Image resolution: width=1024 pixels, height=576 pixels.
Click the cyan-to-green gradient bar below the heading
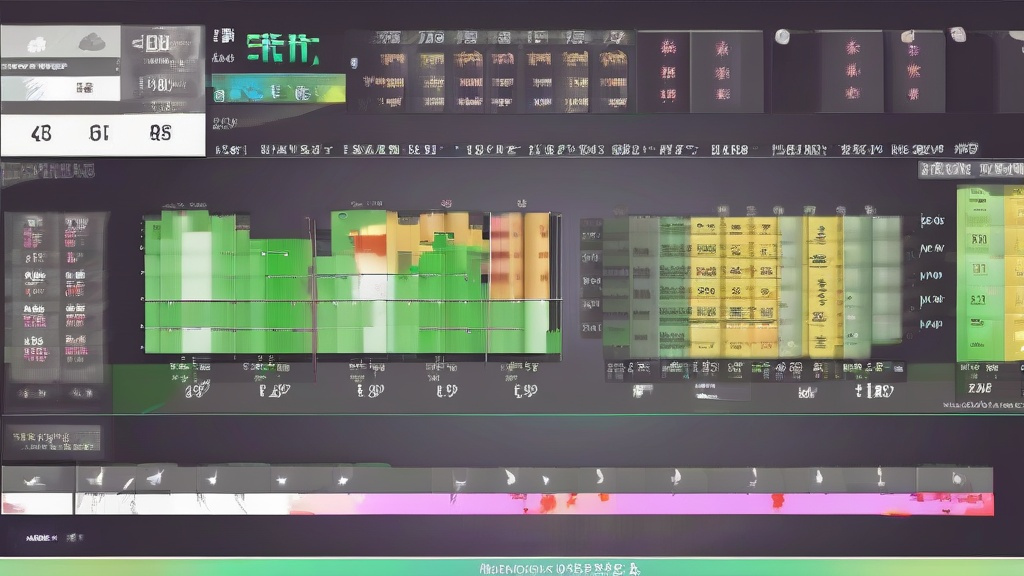pos(278,89)
